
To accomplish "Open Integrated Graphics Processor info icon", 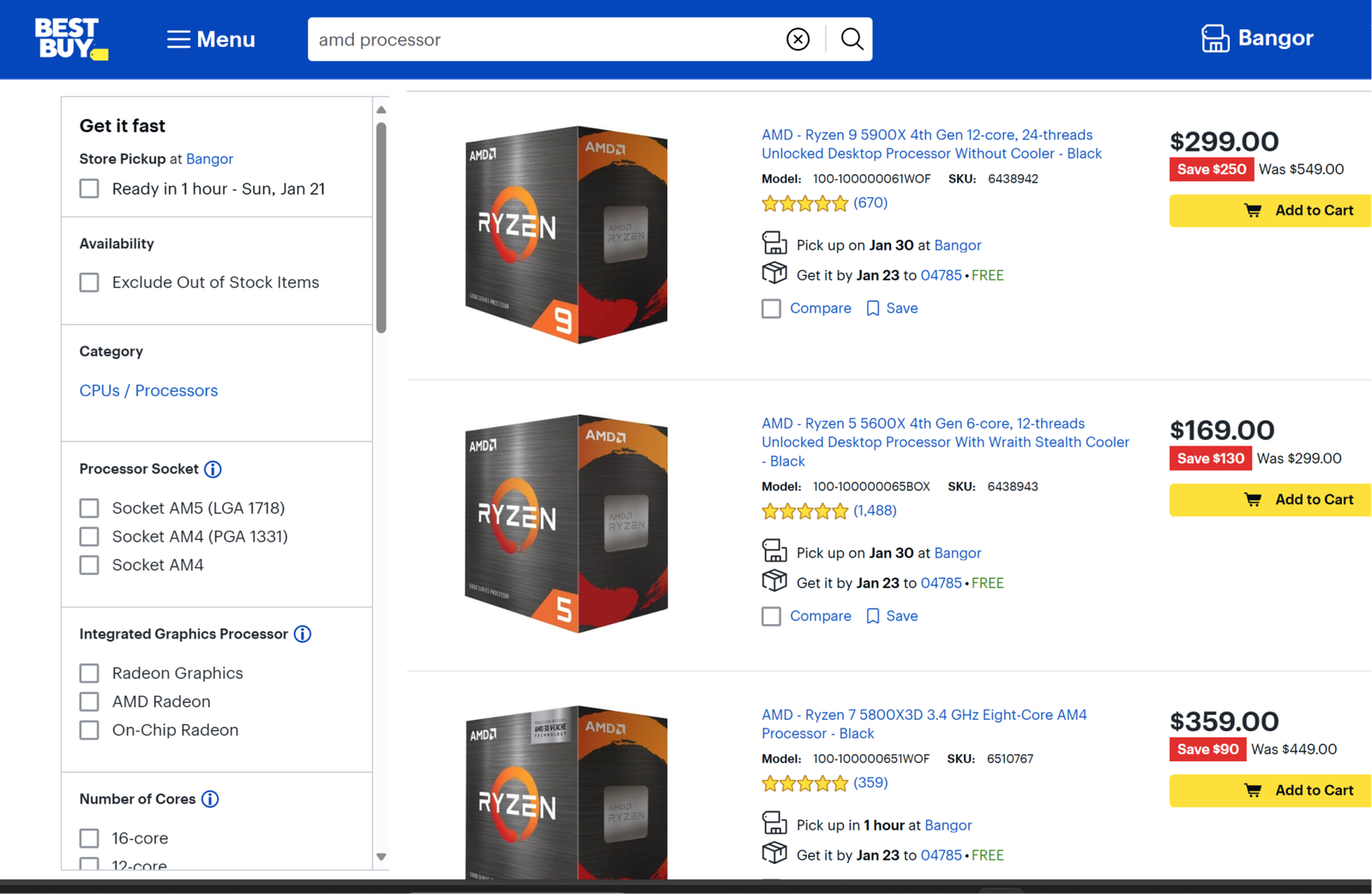I will pos(303,634).
